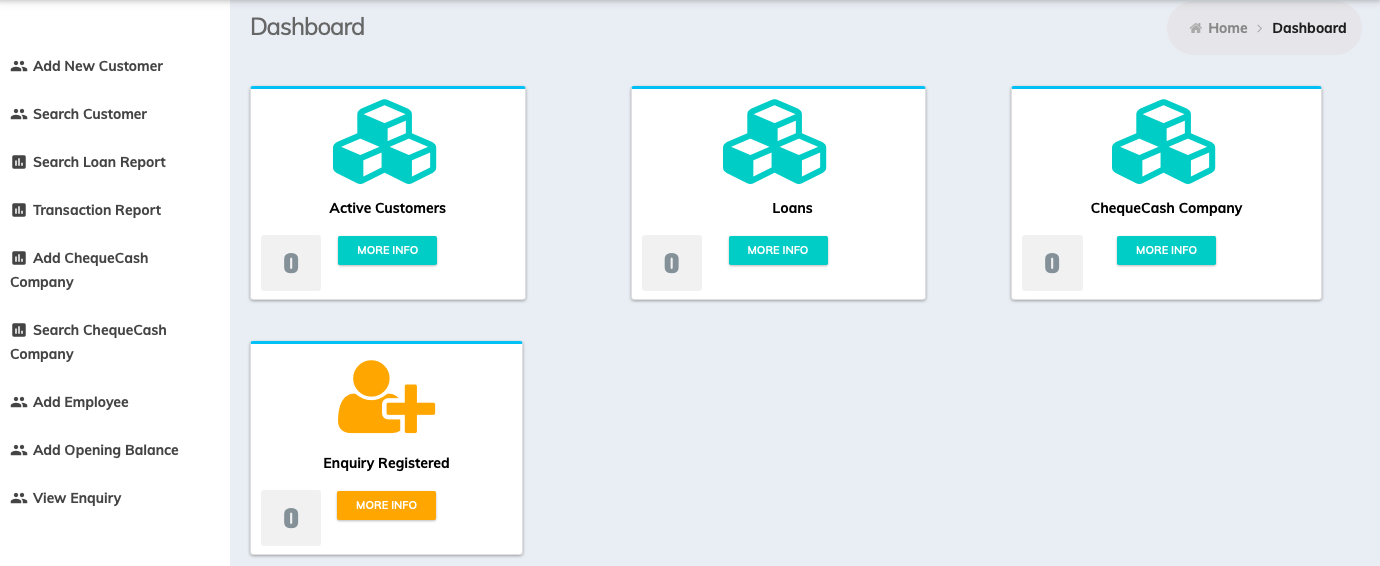This screenshot has width=1380, height=566.
Task: Open Search Customer from the sidebar
Action: tap(89, 114)
